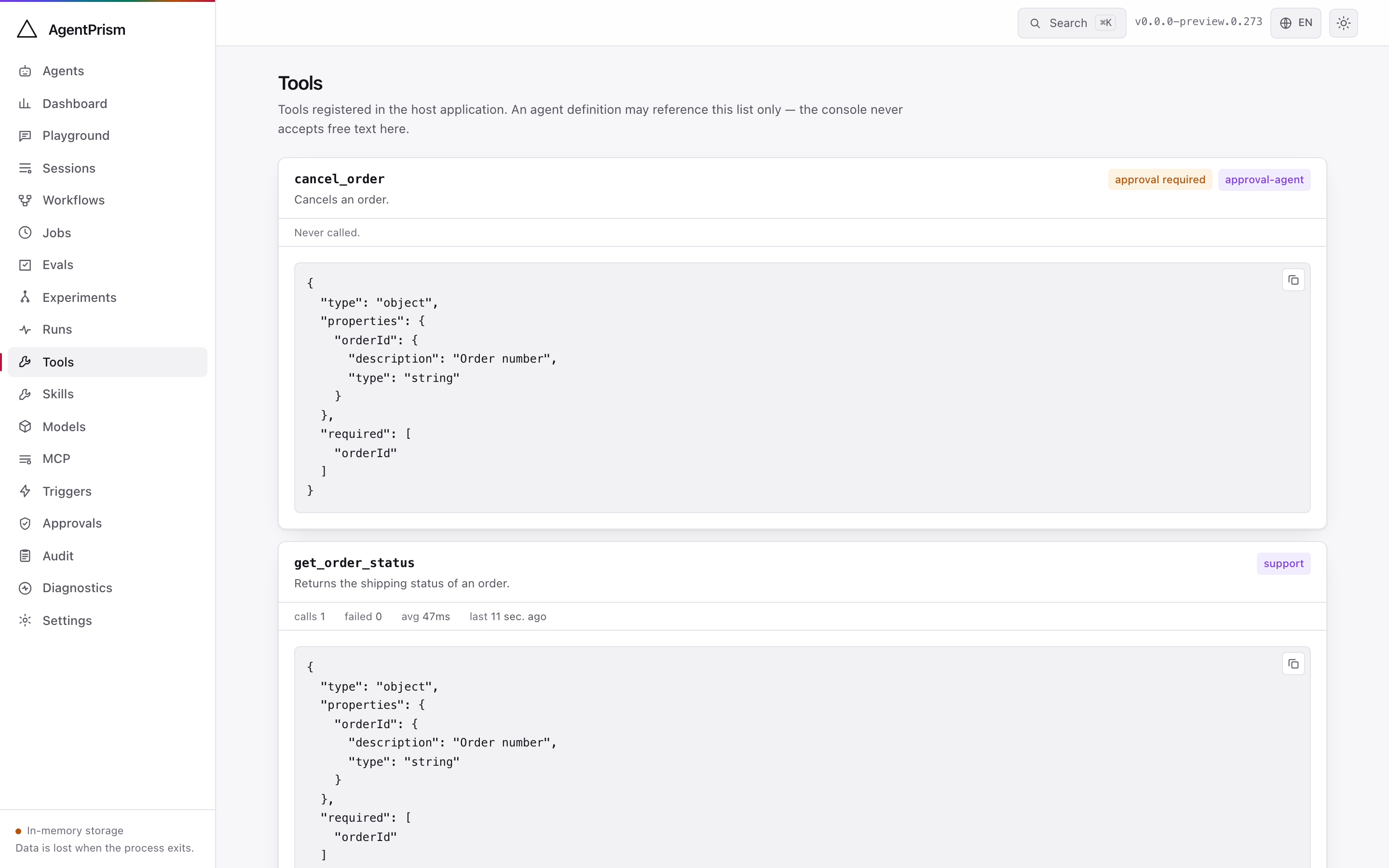1389x868 pixels.
Task: Click the MCP server icon
Action: 25,459
